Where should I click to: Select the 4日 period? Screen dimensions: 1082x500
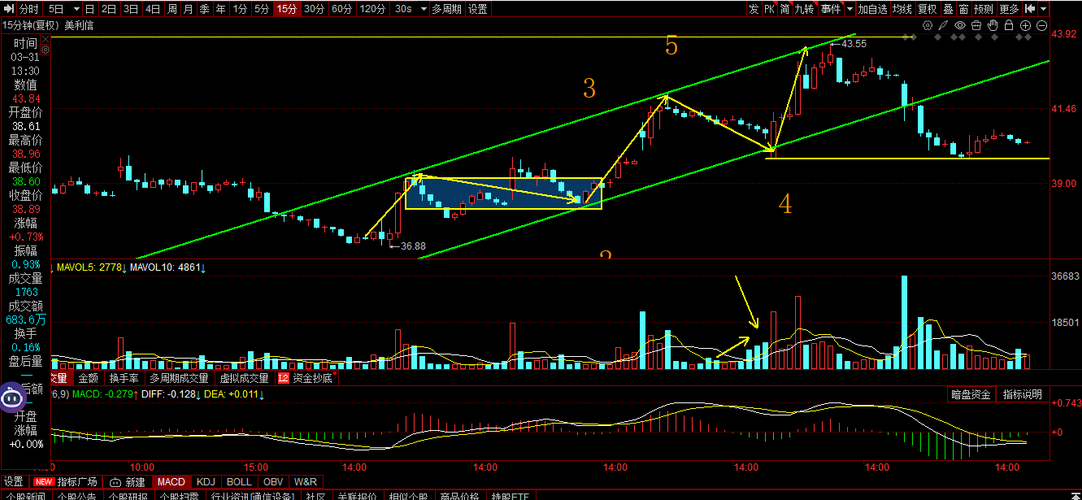[153, 9]
